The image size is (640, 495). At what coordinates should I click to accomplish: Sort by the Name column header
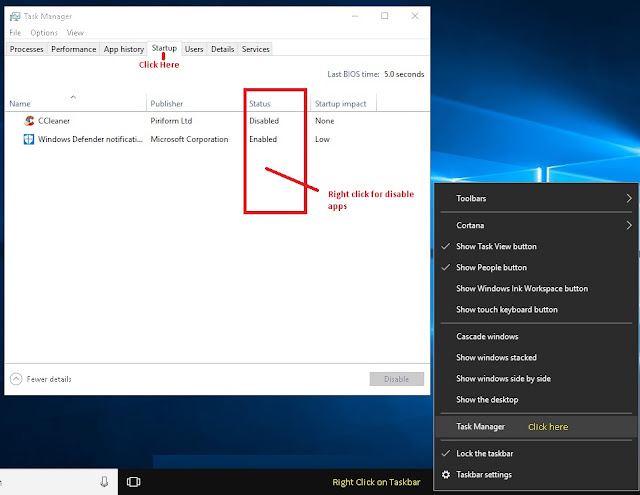click(x=76, y=103)
